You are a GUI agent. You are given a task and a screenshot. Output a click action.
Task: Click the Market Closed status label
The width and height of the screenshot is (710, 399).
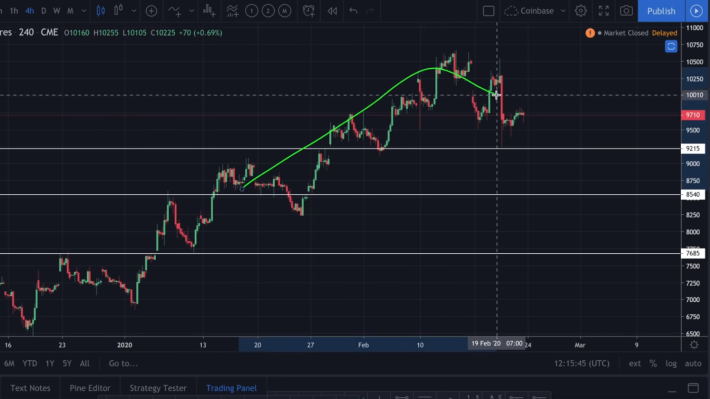(x=625, y=33)
